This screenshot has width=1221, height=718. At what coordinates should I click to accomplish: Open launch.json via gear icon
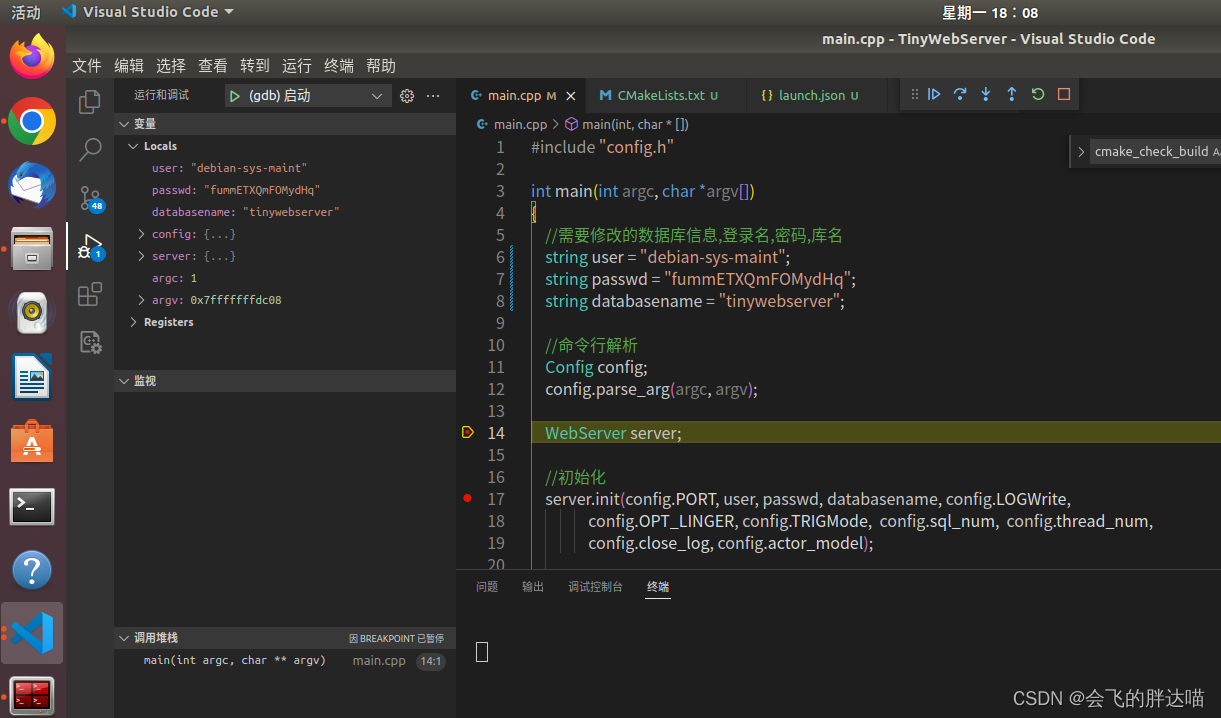(x=407, y=96)
